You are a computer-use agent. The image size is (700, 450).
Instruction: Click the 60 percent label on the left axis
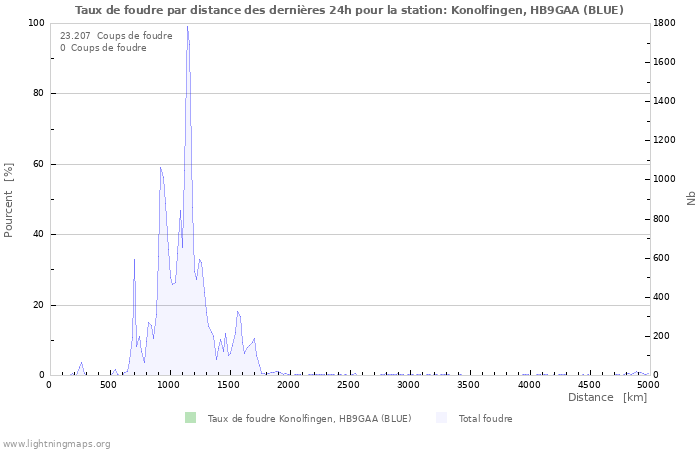click(39, 164)
